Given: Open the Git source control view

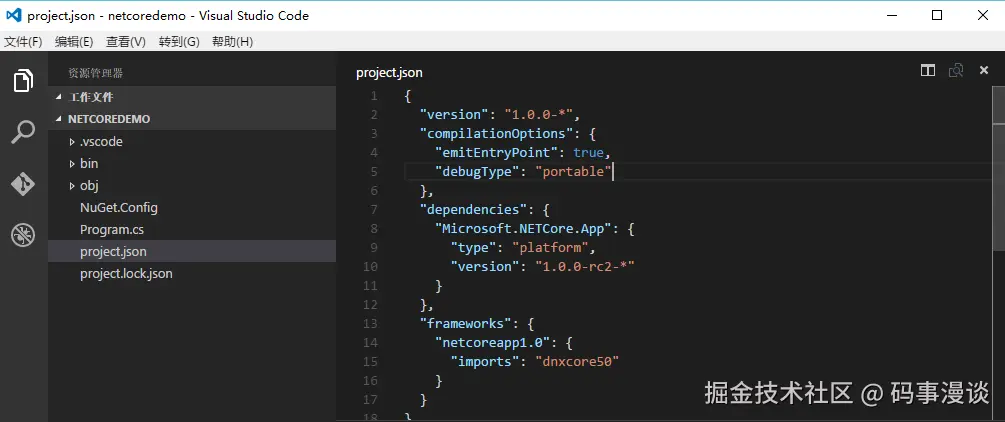Looking at the screenshot, I should [x=23, y=184].
